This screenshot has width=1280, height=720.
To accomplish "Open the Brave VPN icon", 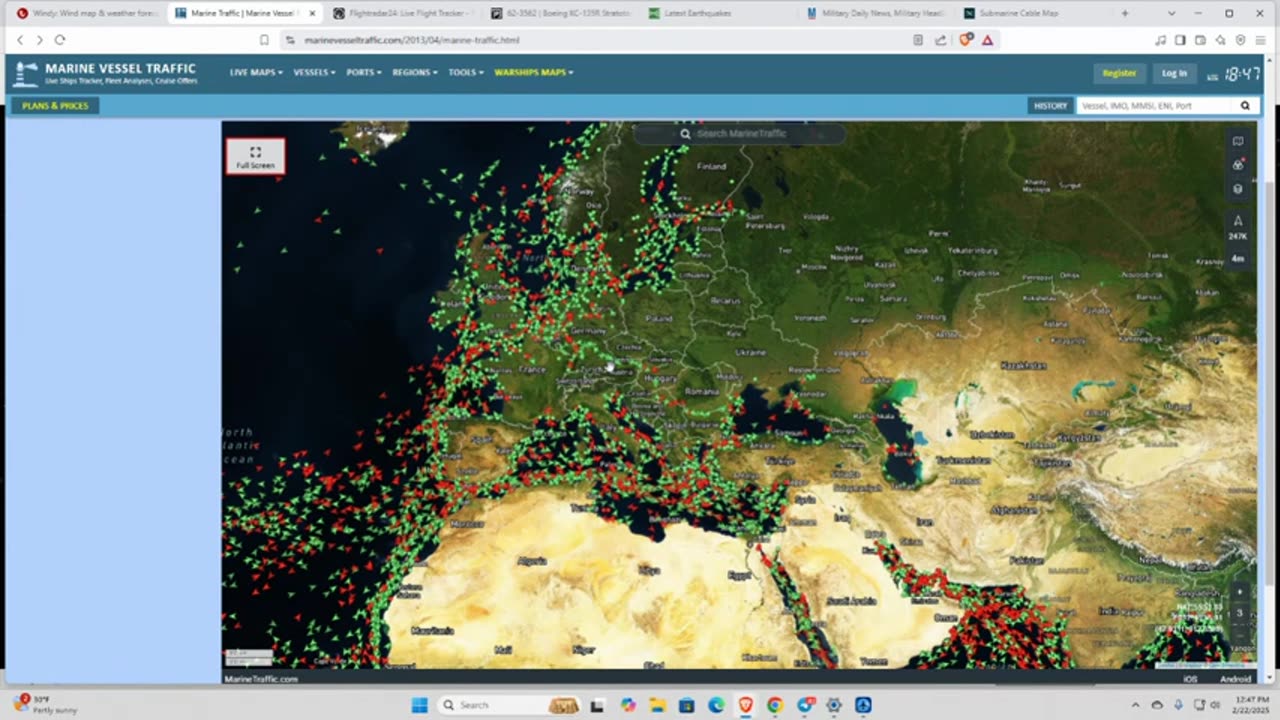I will [x=1241, y=40].
